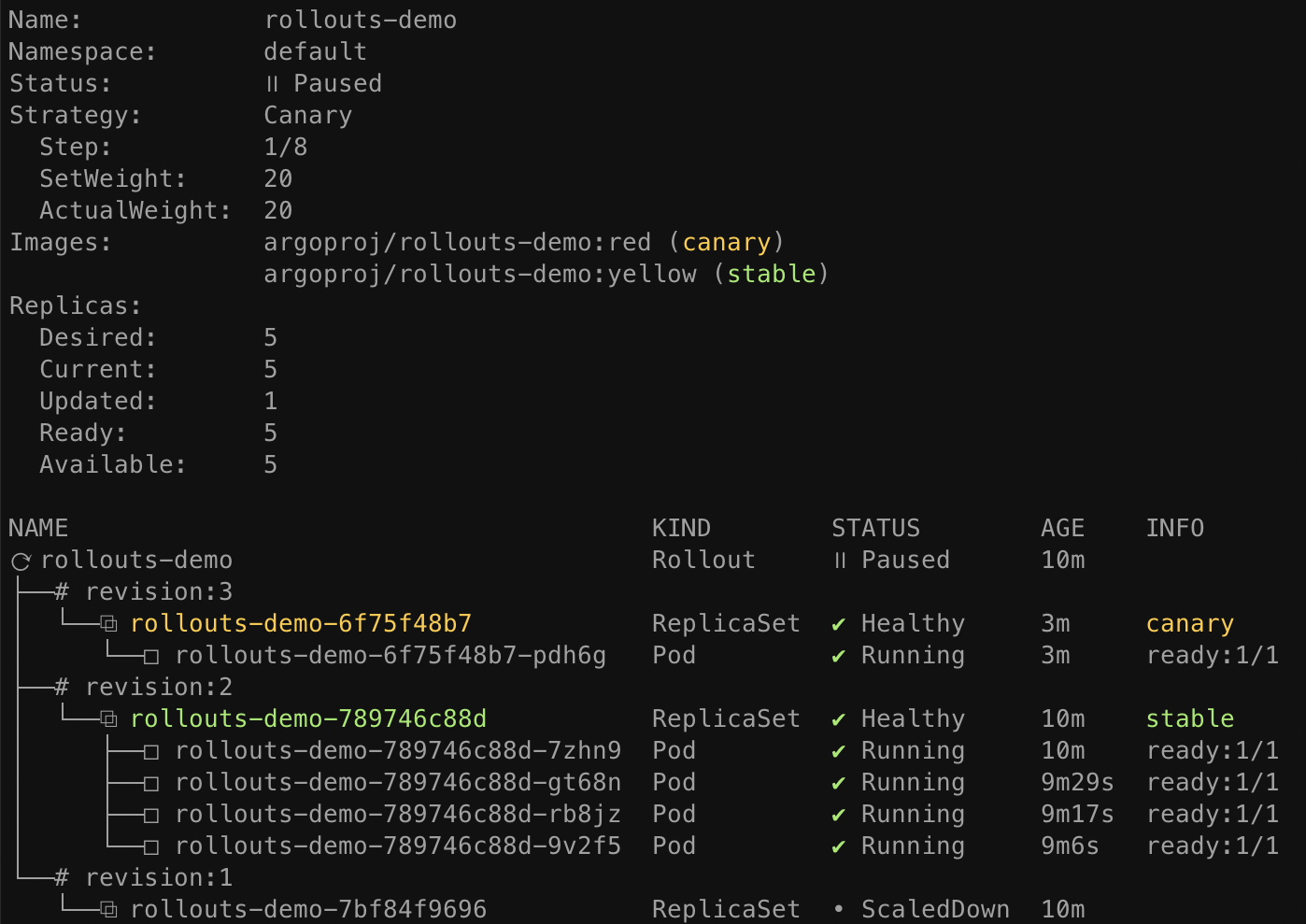Image resolution: width=1306 pixels, height=924 pixels.
Task: Click the Running checkmark for pod rb8jz
Action: point(839,815)
